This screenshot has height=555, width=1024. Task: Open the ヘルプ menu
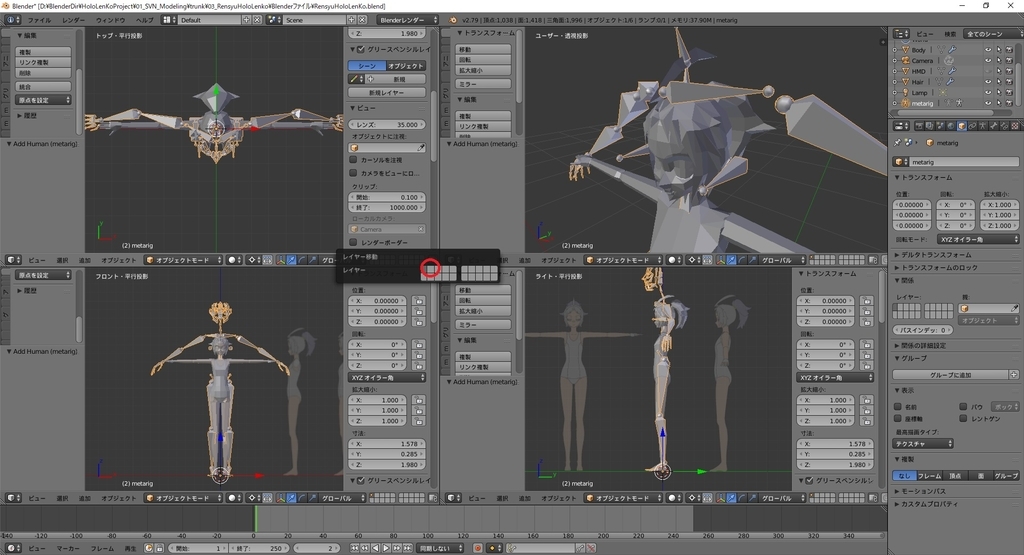pos(144,20)
